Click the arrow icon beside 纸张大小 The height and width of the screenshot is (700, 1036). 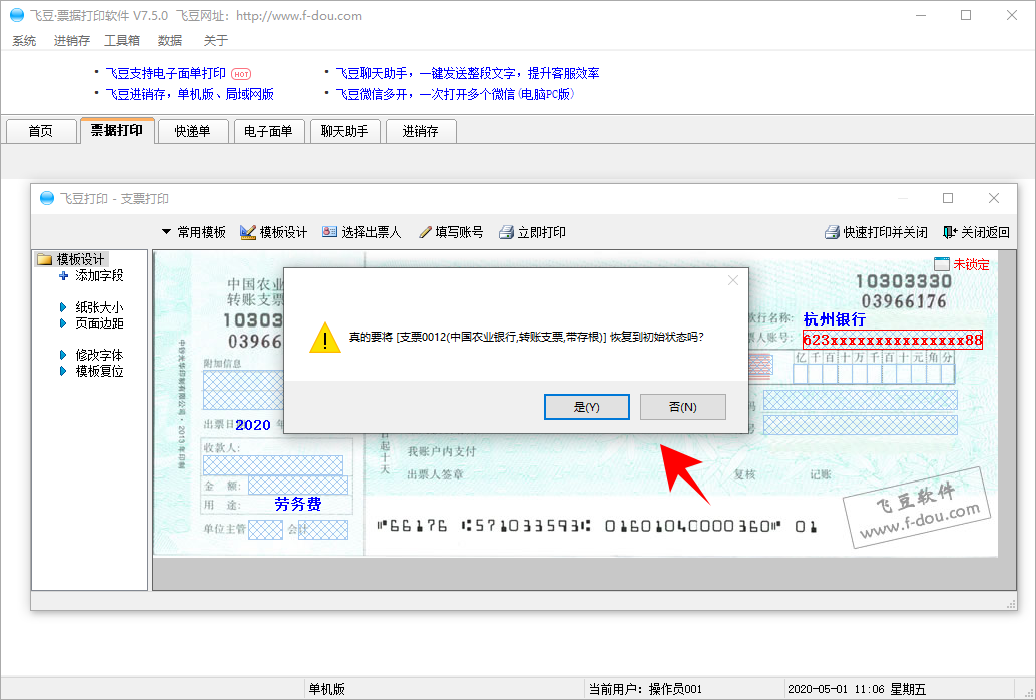coord(63,307)
